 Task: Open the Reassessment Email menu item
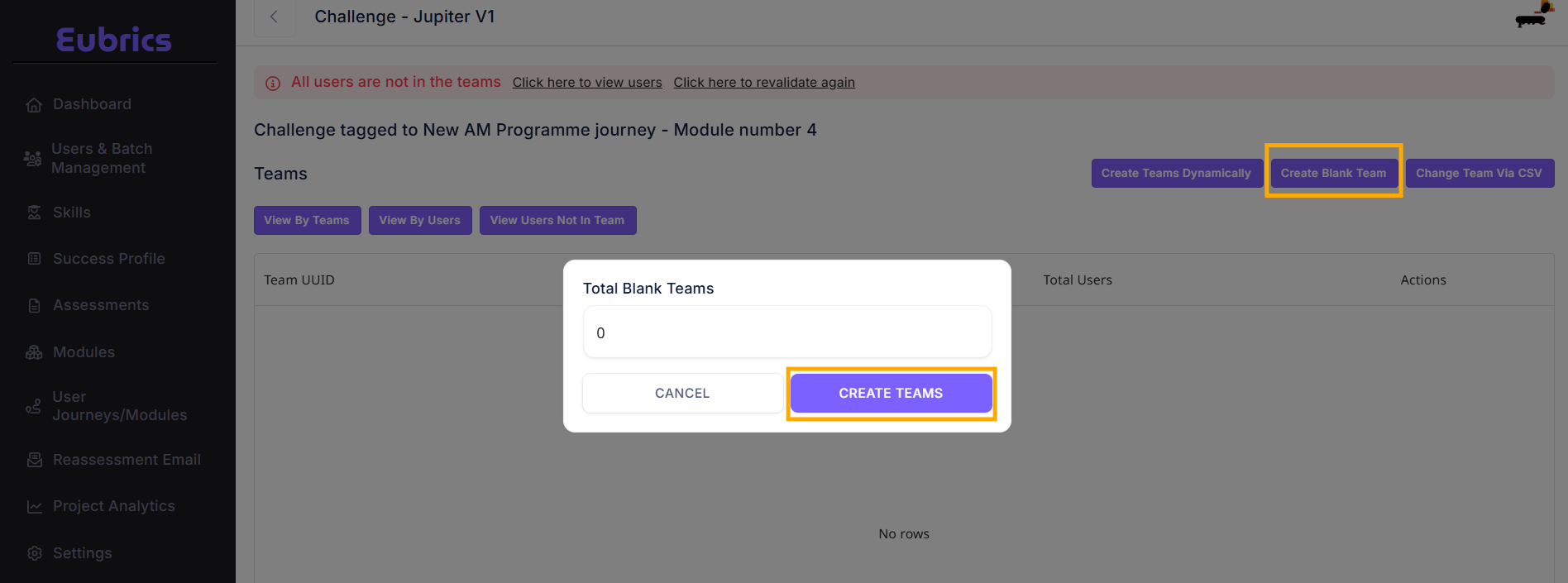click(127, 460)
